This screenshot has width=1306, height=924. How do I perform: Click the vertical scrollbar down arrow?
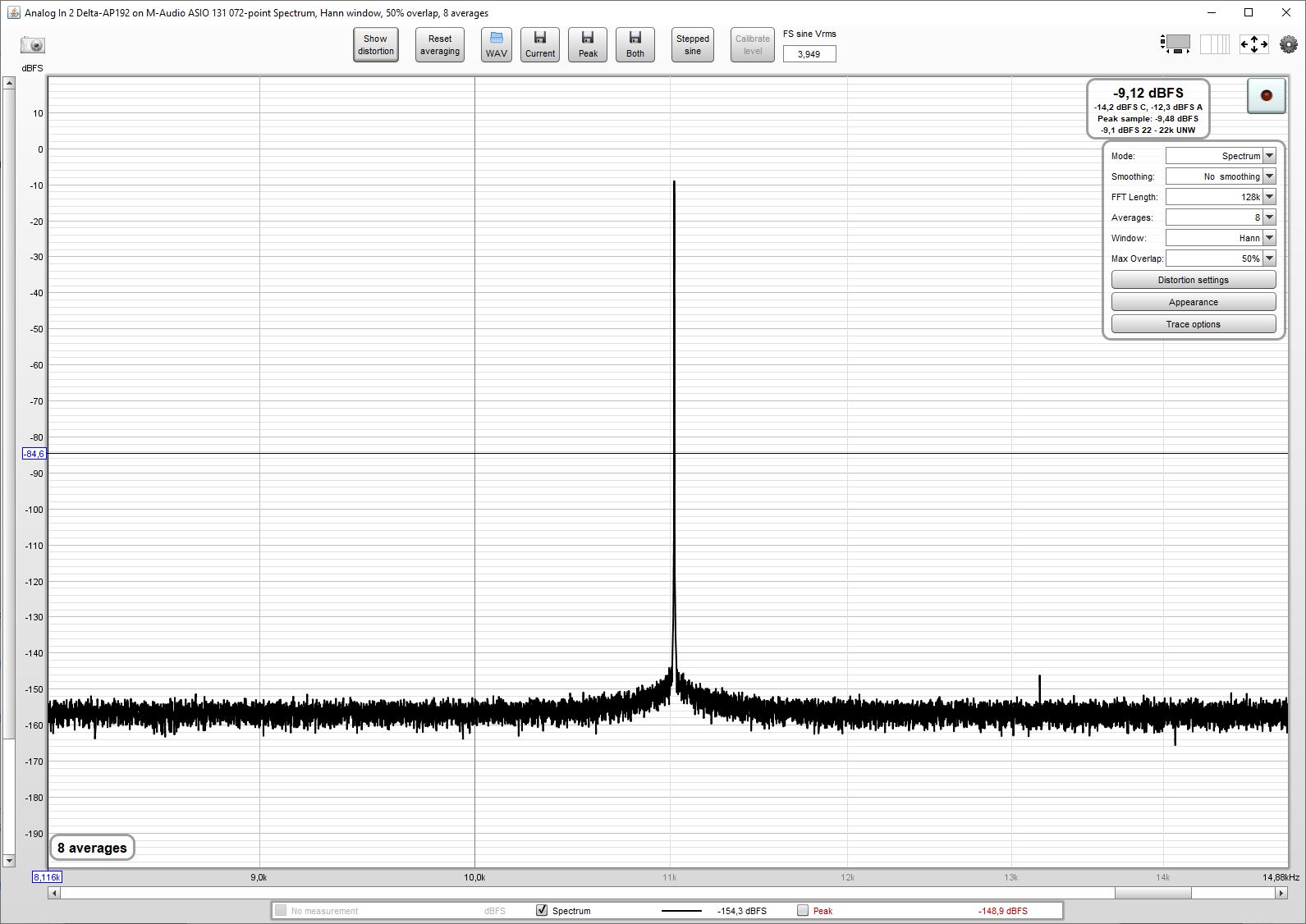[x=9, y=861]
